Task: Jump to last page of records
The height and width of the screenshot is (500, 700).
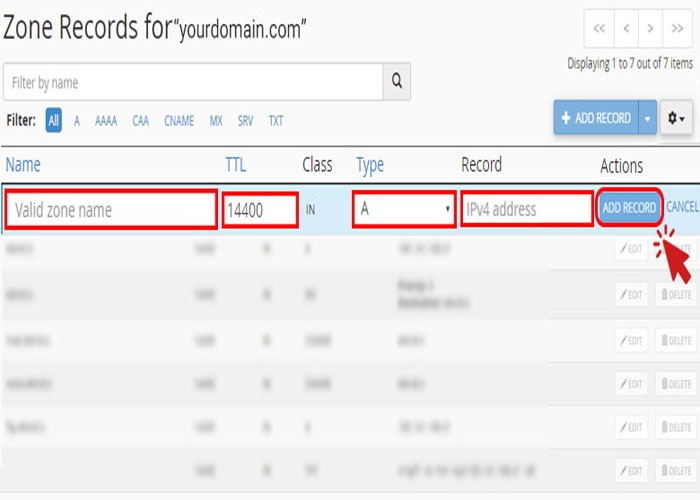Action: 677,29
